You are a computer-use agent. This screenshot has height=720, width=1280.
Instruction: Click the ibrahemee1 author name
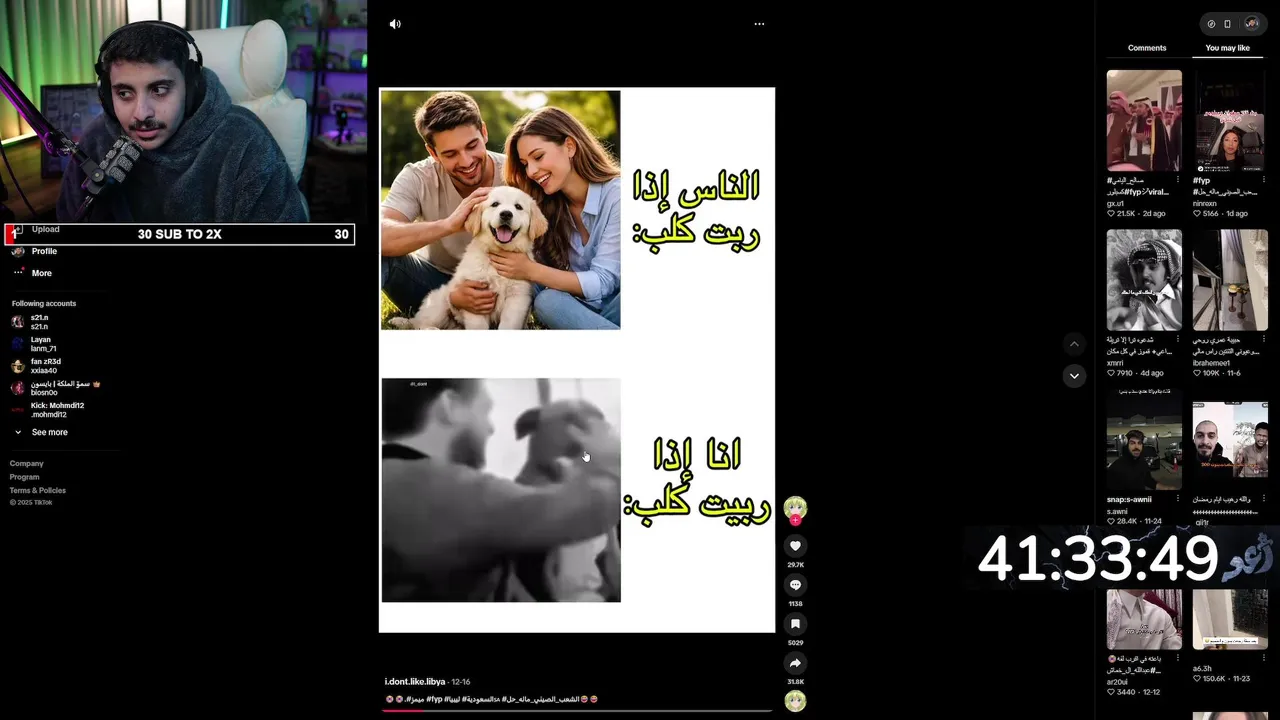coord(1212,362)
